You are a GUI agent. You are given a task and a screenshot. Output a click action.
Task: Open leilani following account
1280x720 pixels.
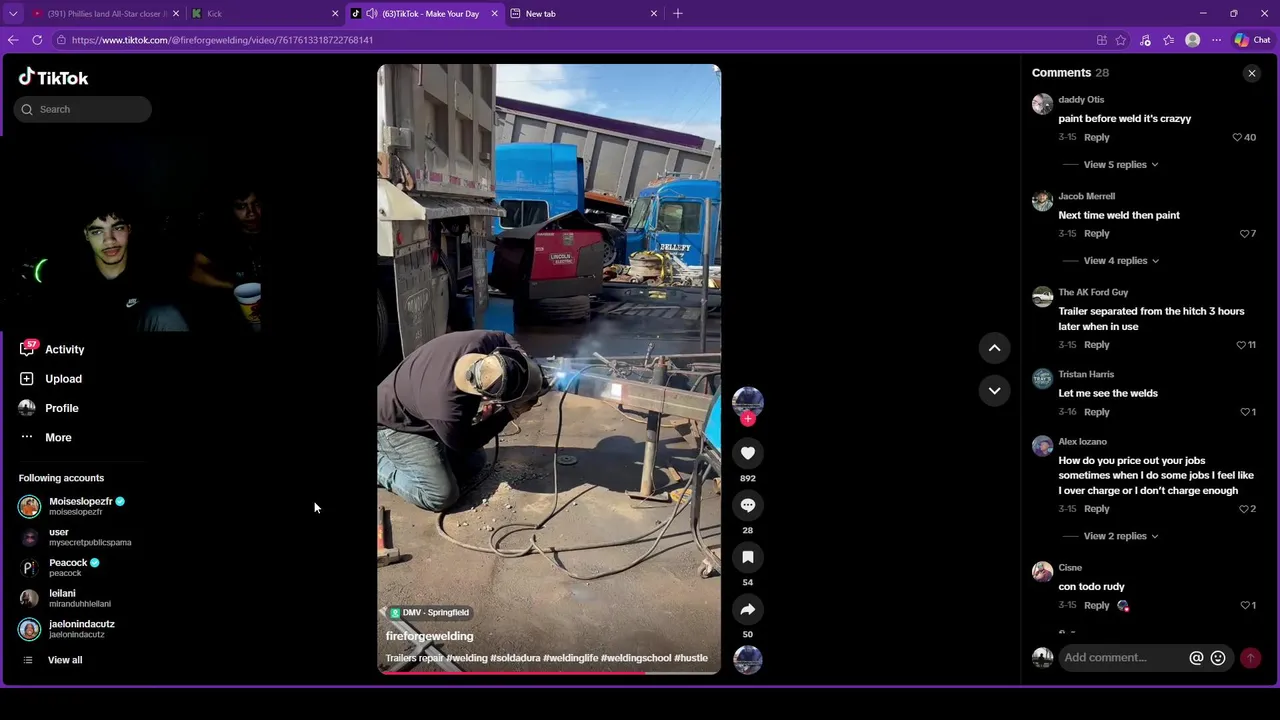65,598
